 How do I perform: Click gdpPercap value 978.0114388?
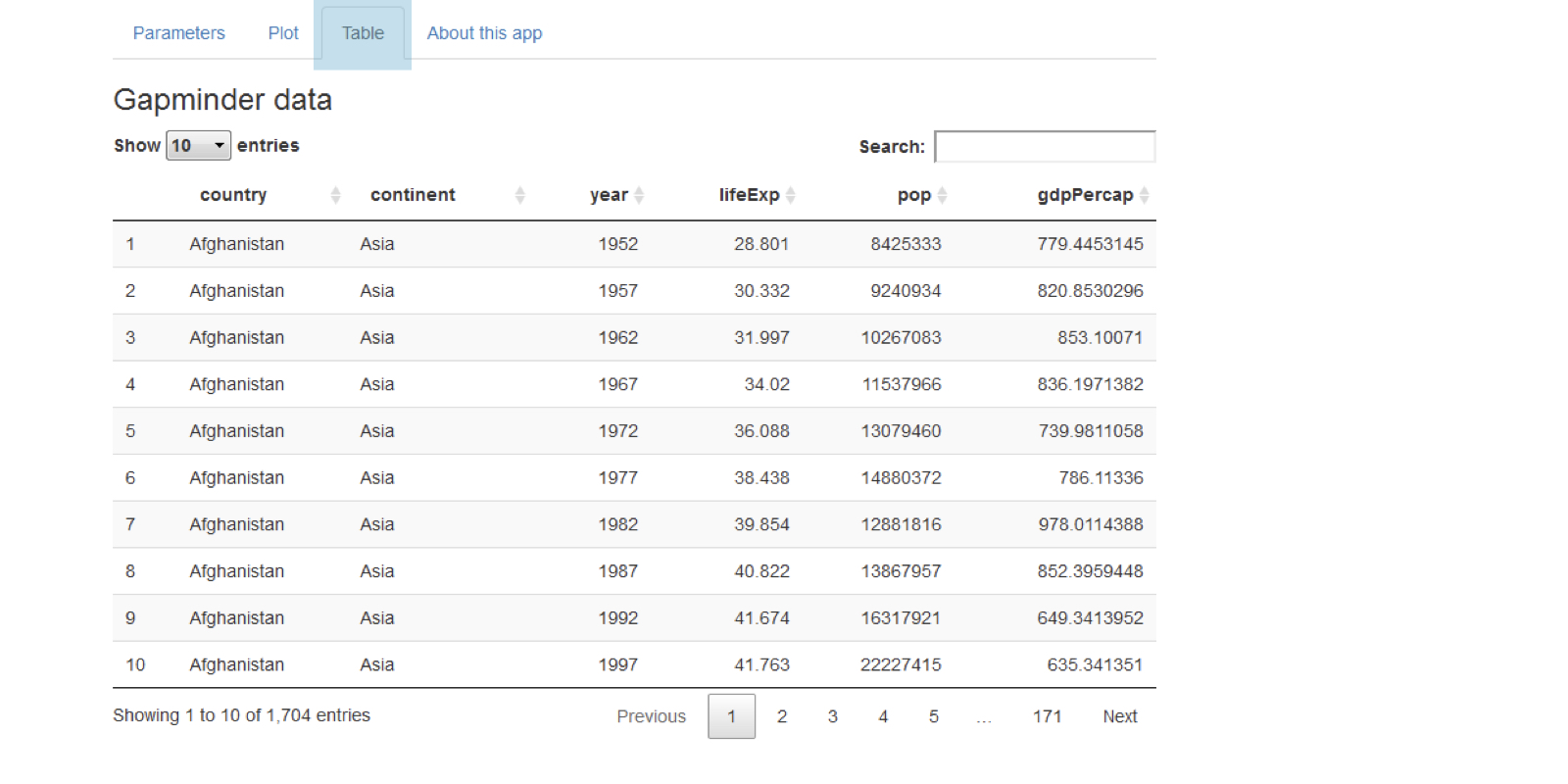click(x=1091, y=524)
